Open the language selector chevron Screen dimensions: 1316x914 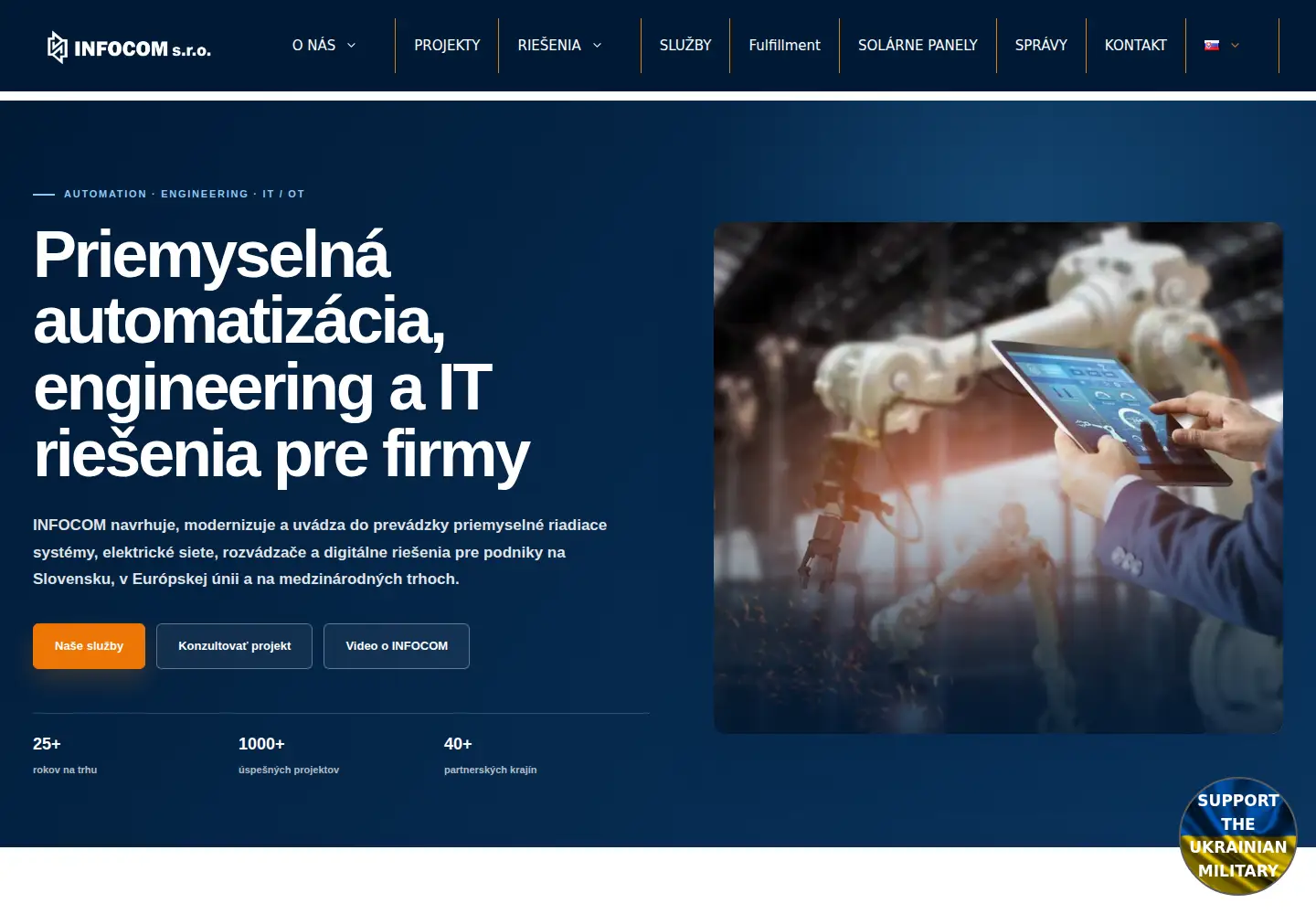1235,45
